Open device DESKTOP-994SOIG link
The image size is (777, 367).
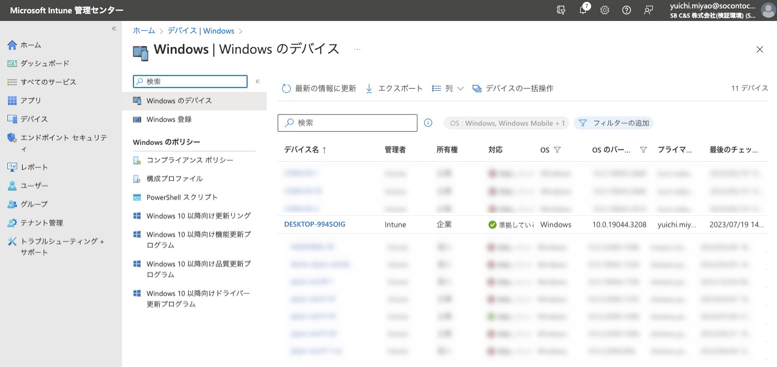click(315, 224)
